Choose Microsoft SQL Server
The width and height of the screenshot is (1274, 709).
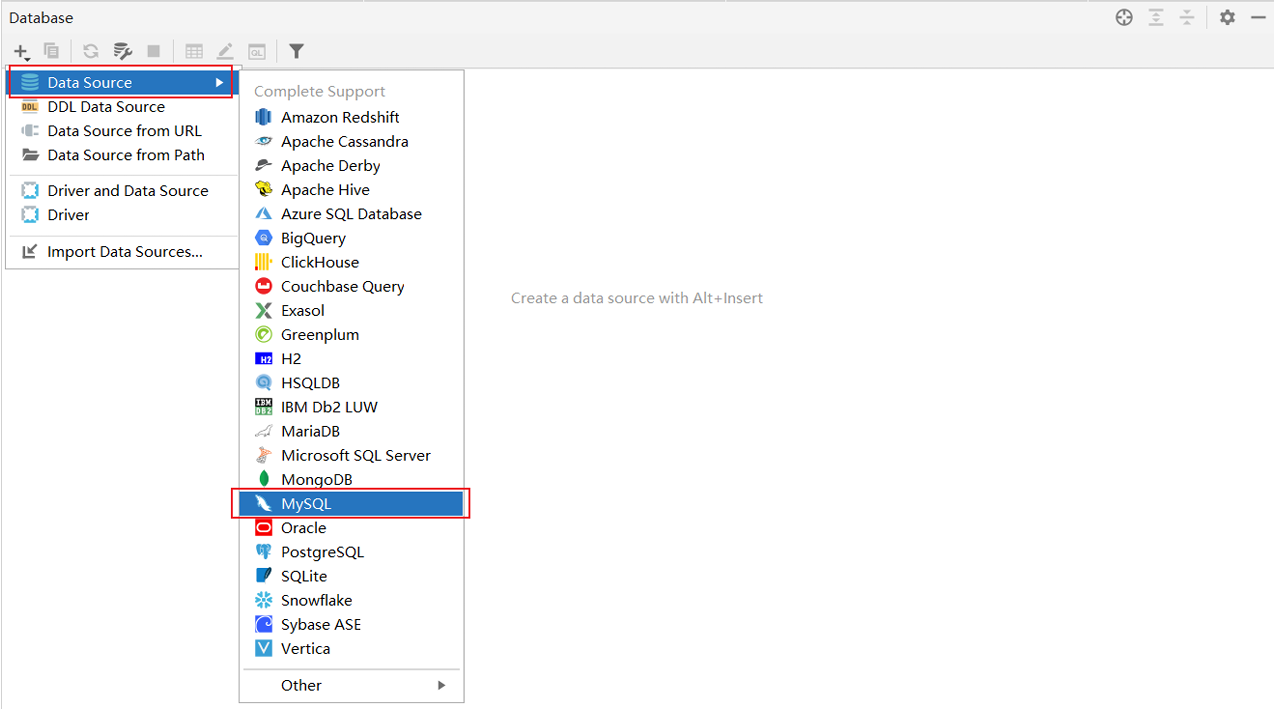pos(351,455)
